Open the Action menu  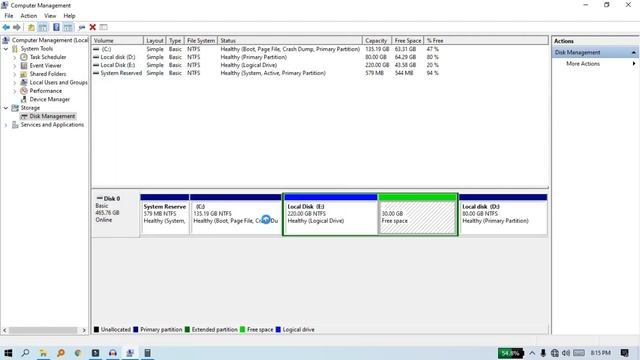pyautogui.click(x=29, y=16)
